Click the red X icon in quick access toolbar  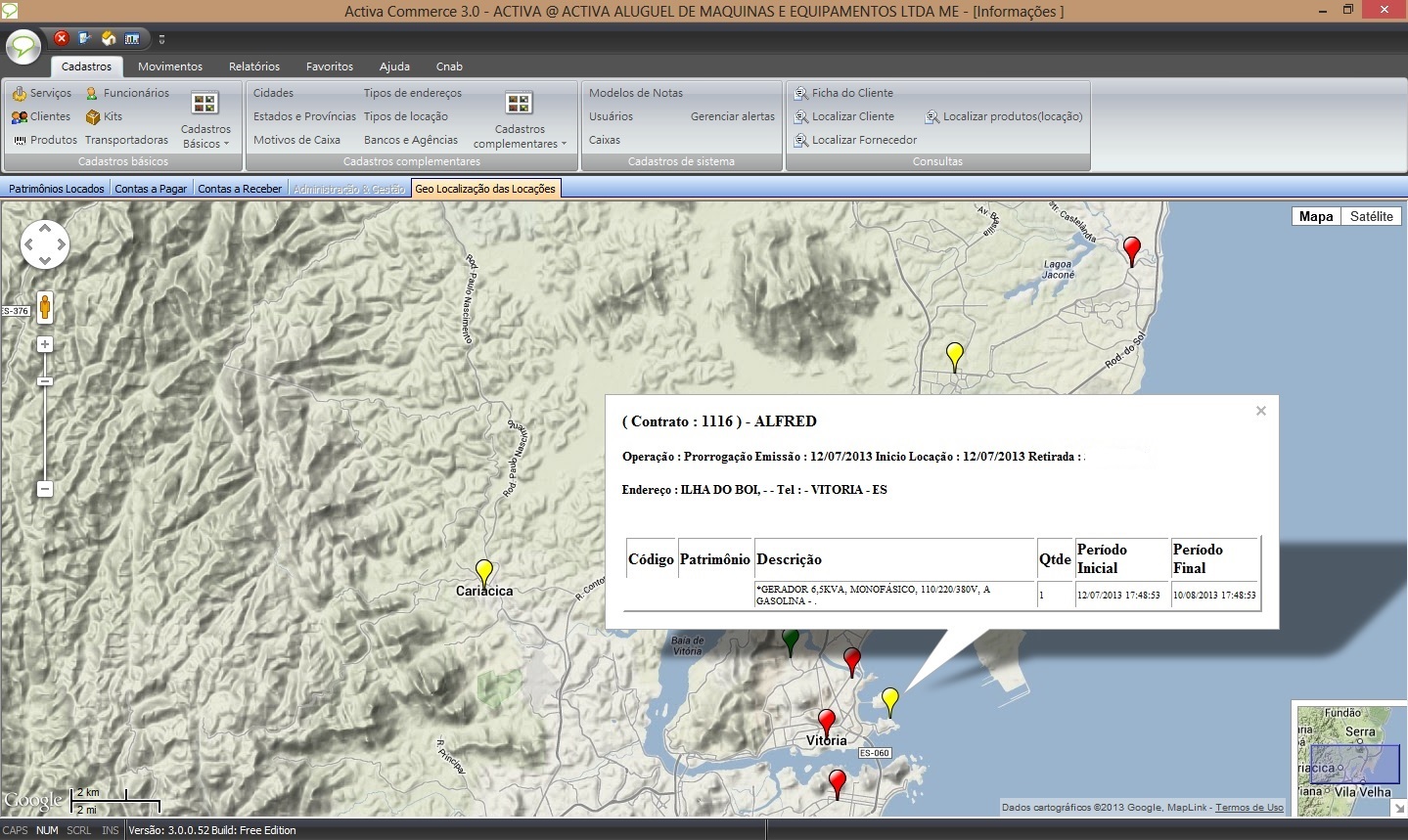[x=61, y=38]
